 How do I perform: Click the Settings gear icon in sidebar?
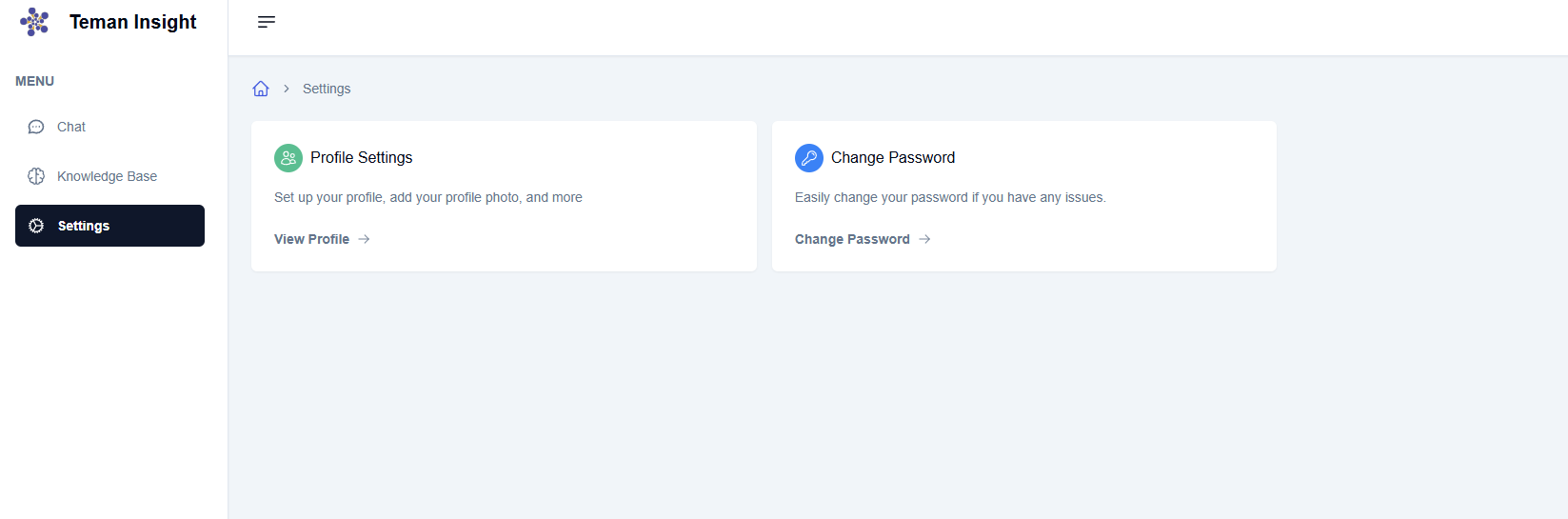coord(36,226)
